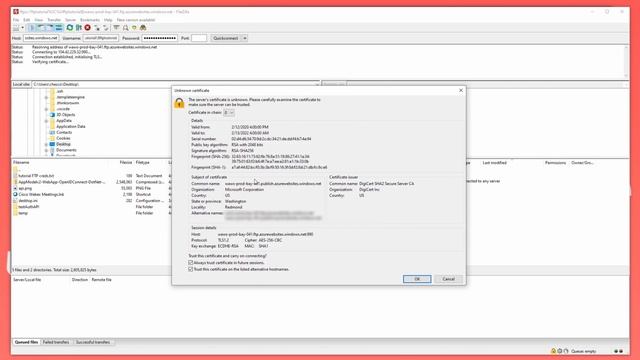This screenshot has height=360, width=640.
Task: Disconnect from the current server
Action: pos(97,28)
